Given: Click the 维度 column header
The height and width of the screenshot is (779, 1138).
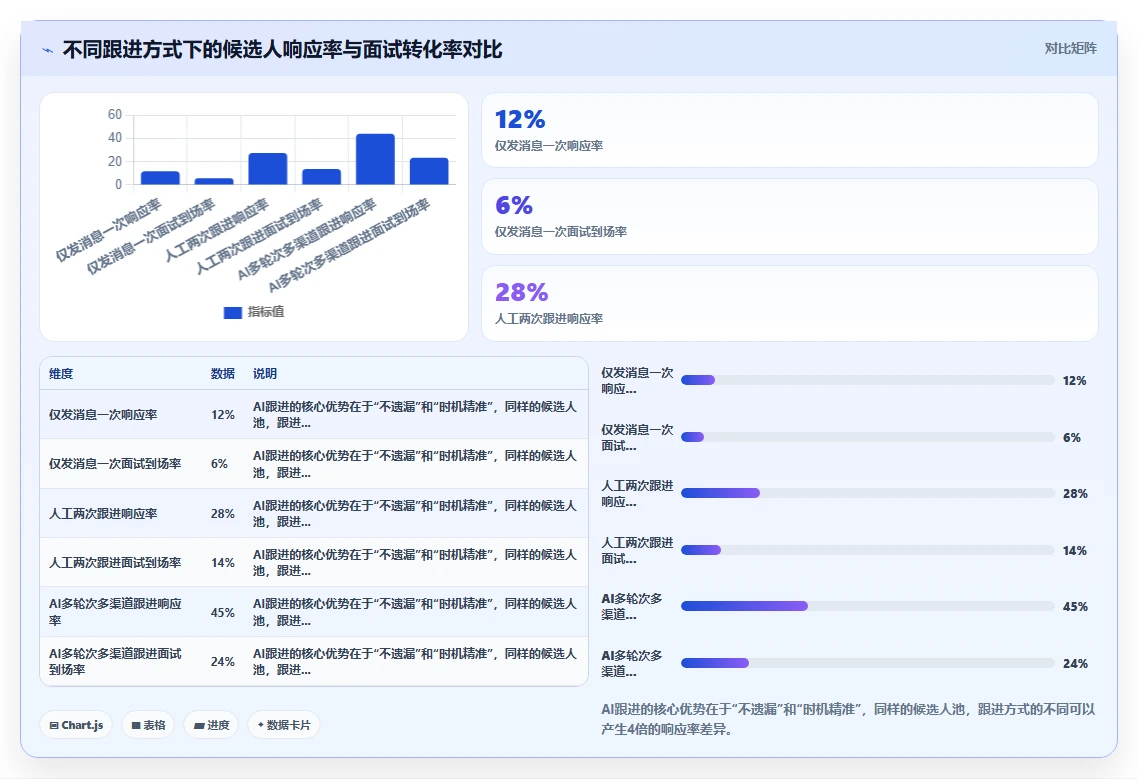Looking at the screenshot, I should click(x=61, y=374).
